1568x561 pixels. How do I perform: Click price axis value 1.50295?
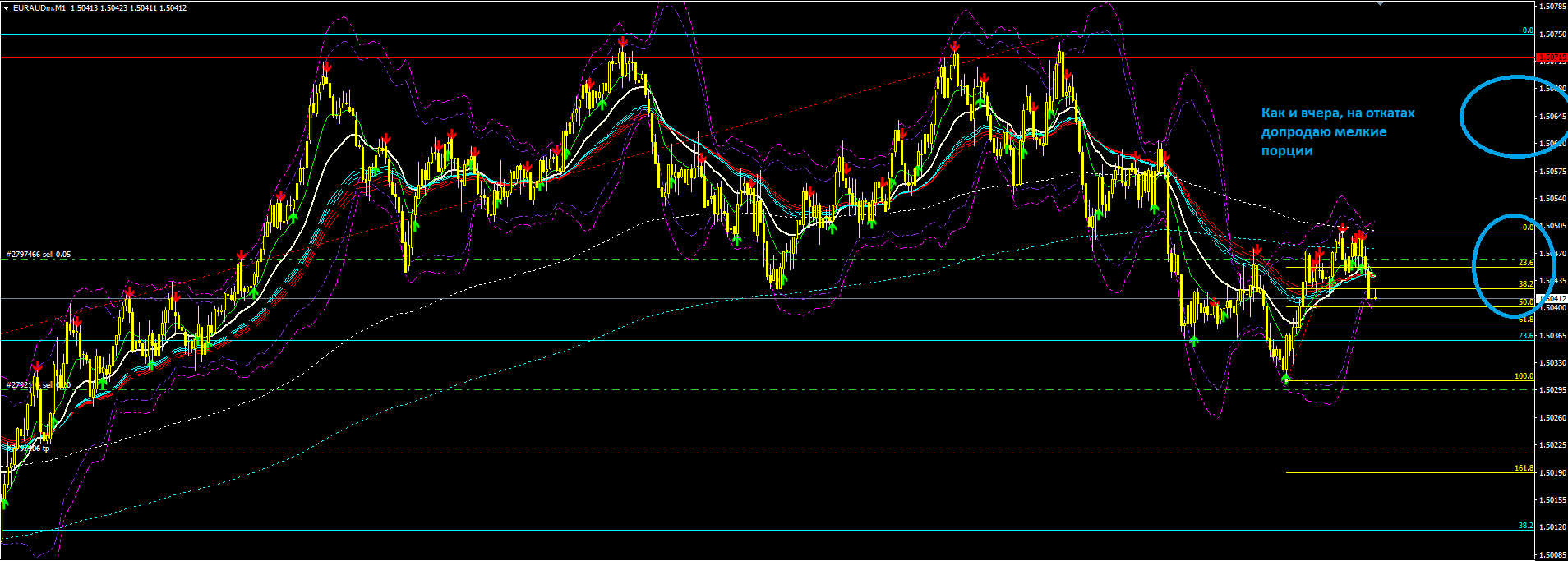pyautogui.click(x=1552, y=390)
